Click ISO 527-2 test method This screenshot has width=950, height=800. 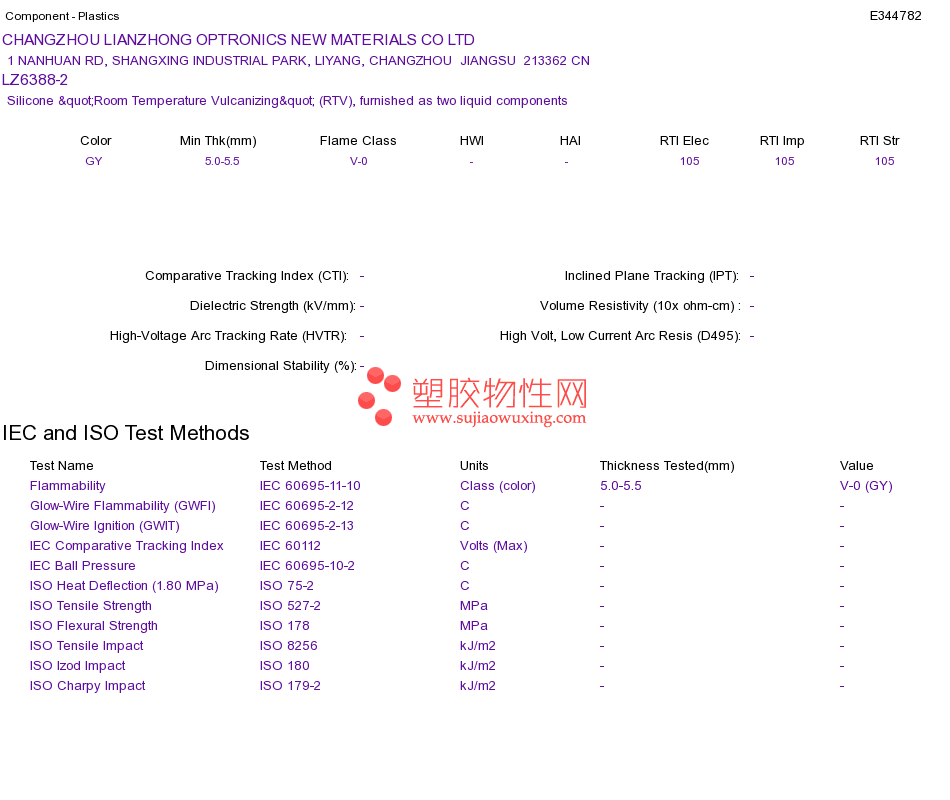pos(290,605)
